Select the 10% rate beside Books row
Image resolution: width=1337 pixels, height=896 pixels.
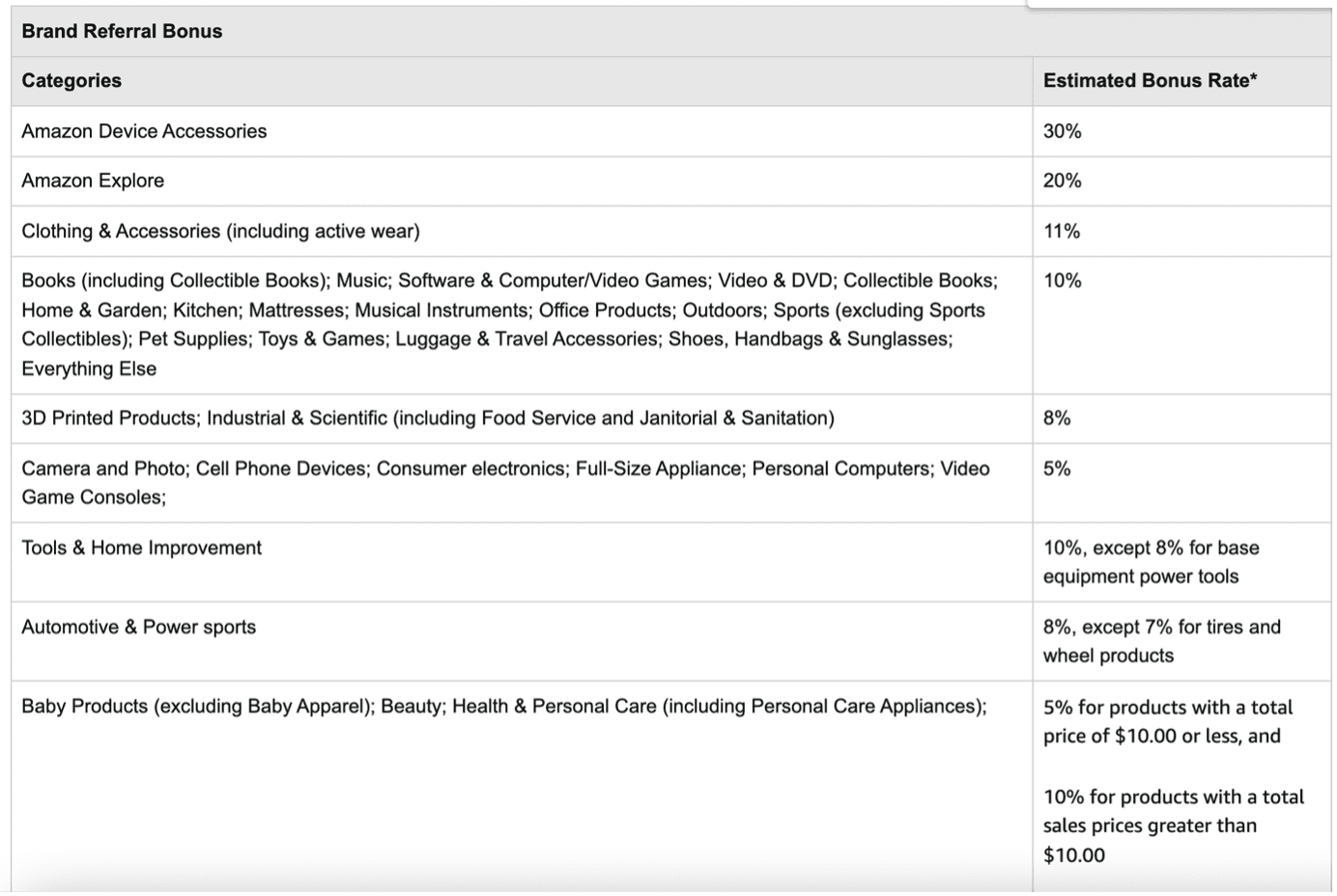point(1062,281)
